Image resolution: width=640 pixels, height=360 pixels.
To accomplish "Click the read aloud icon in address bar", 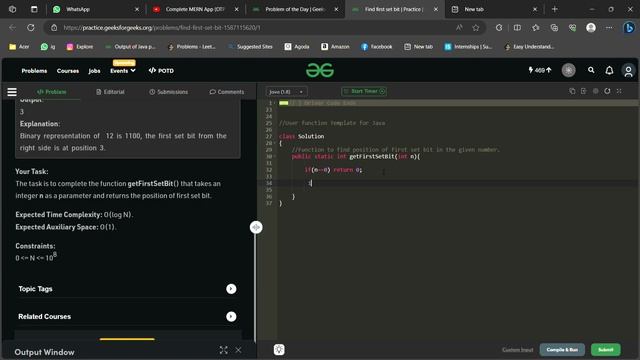I will pyautogui.click(x=459, y=27).
